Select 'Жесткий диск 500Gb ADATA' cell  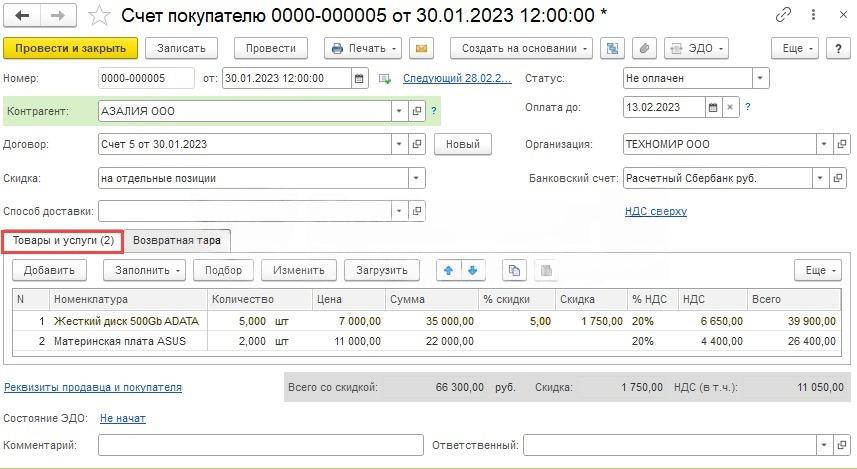click(x=126, y=321)
